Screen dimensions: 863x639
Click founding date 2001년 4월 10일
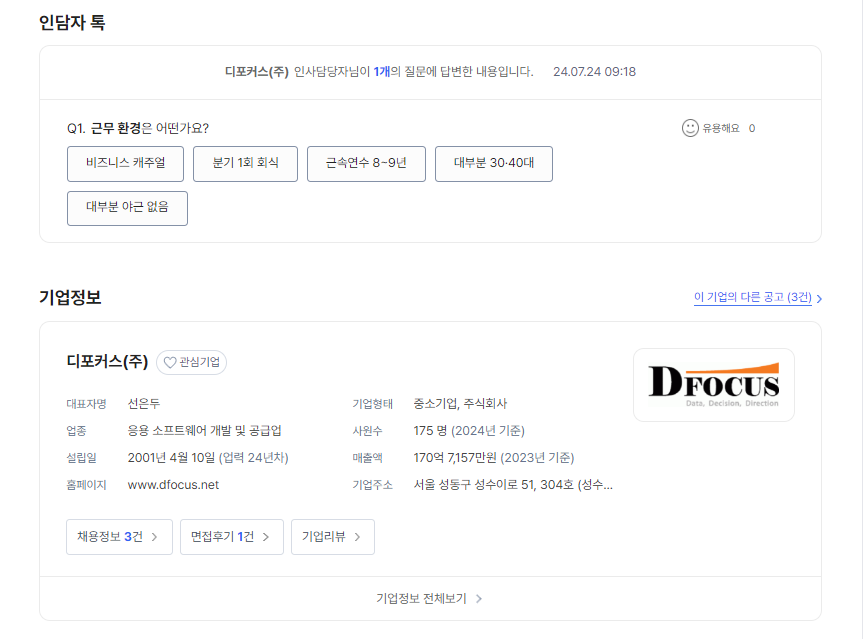point(171,458)
